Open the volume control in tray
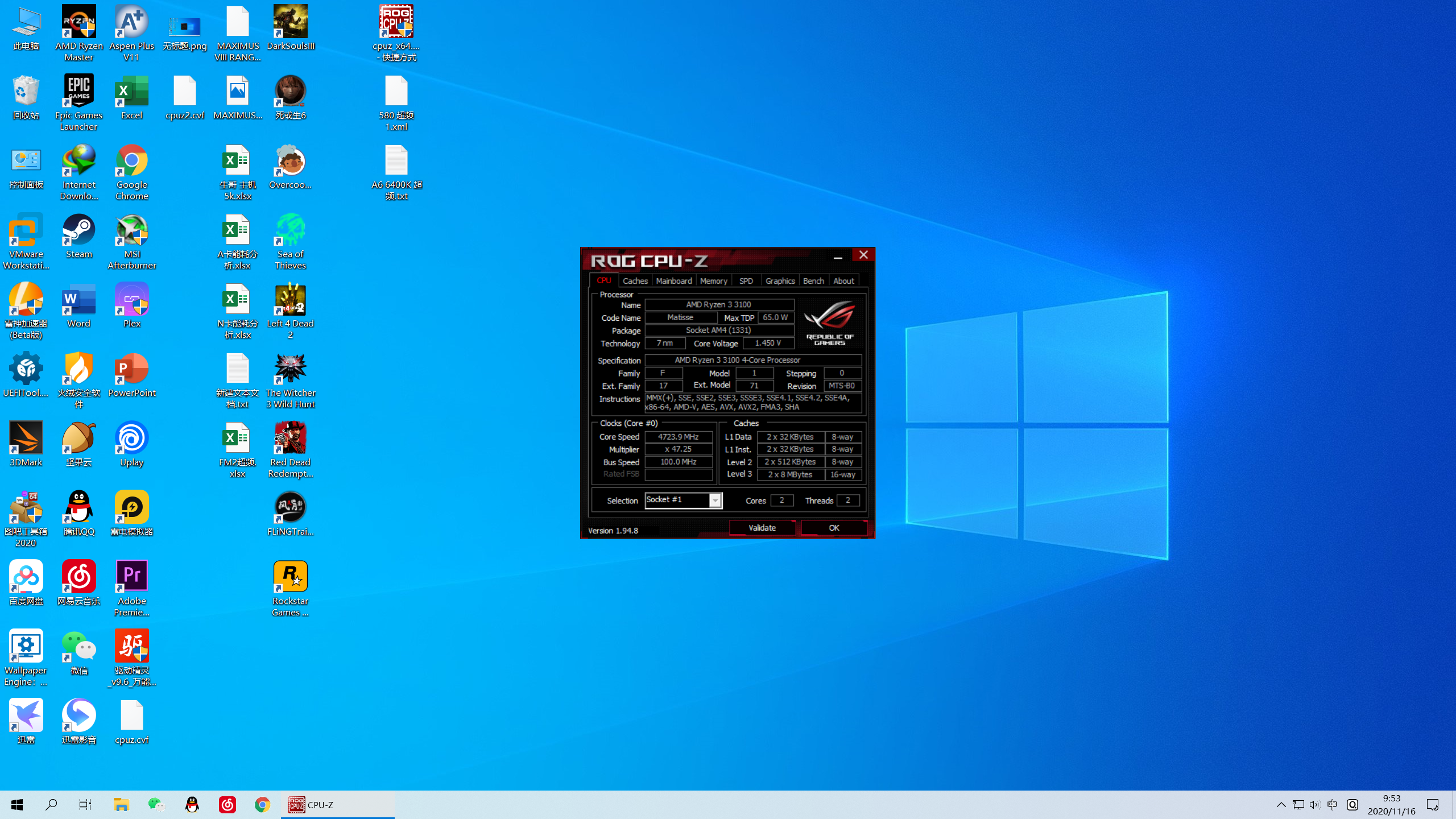 (x=1315, y=805)
